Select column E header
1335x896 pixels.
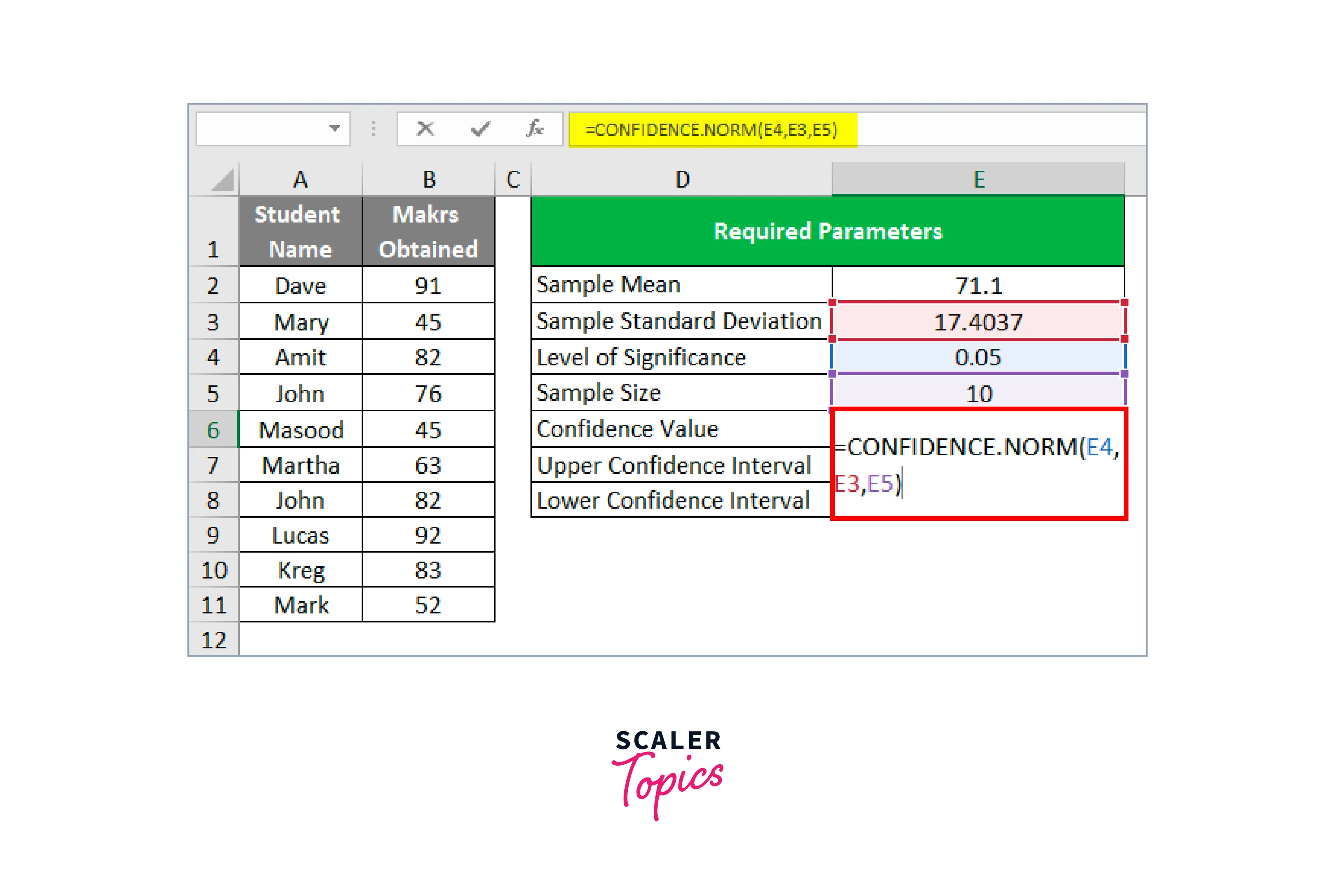pyautogui.click(x=978, y=180)
